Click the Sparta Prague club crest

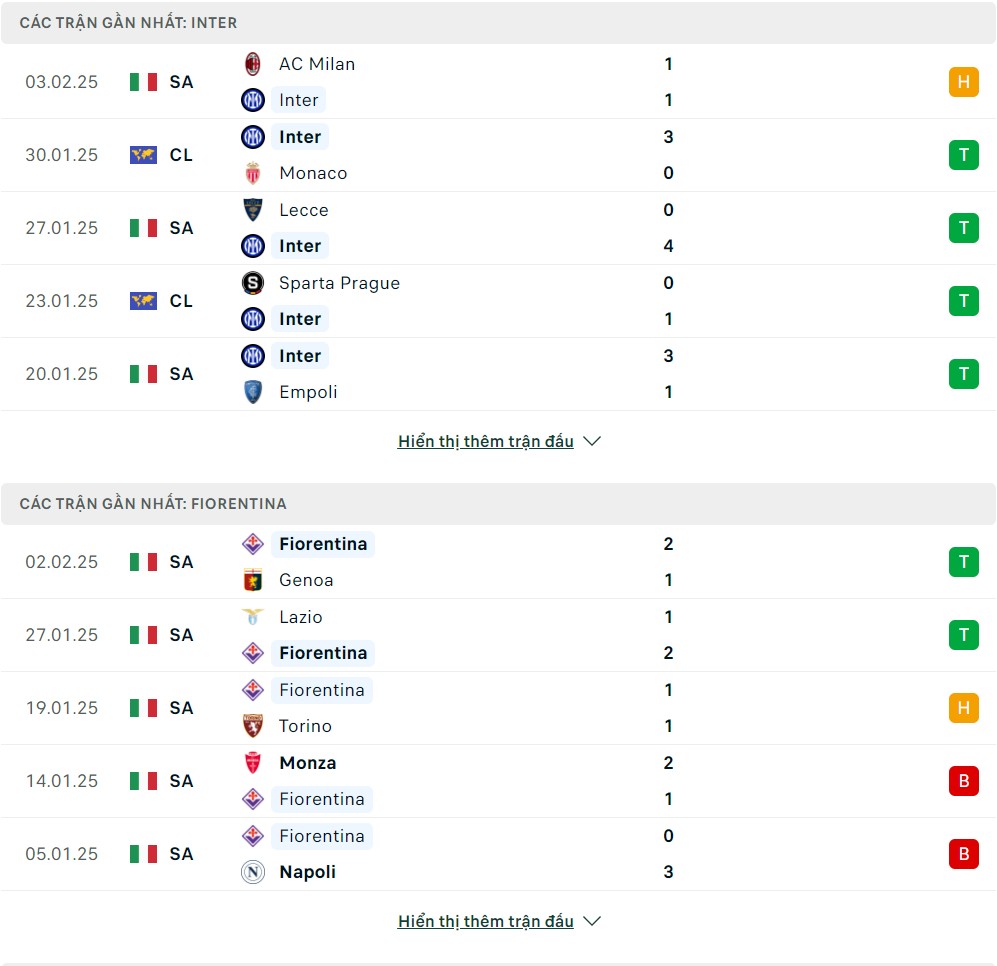[x=252, y=283]
